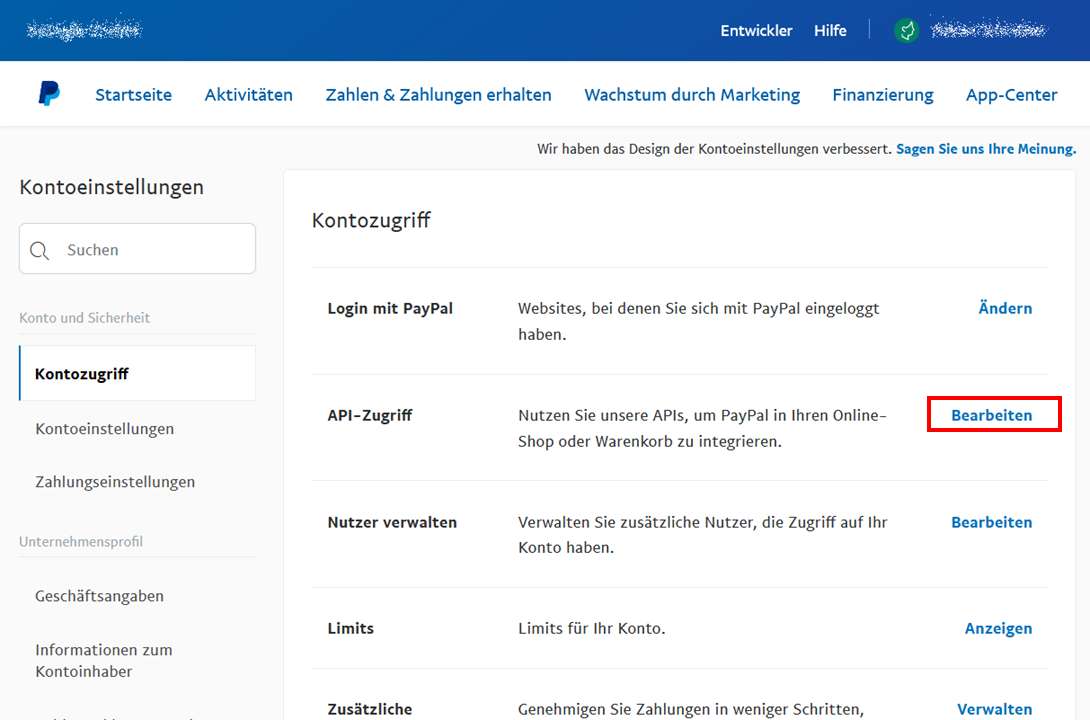
Task: Click the Unternehmensprofil section label
Action: [81, 541]
